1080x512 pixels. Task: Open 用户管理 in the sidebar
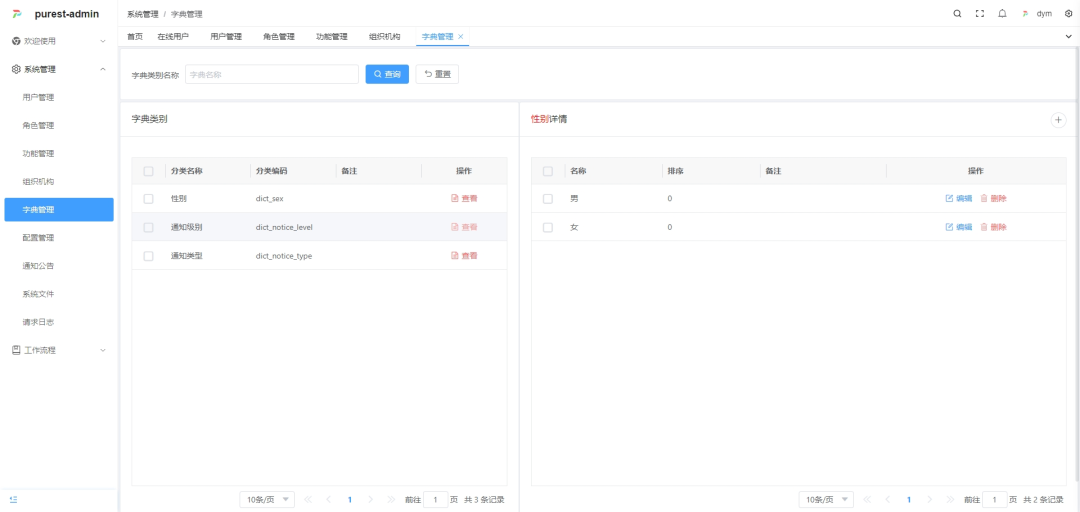point(59,97)
